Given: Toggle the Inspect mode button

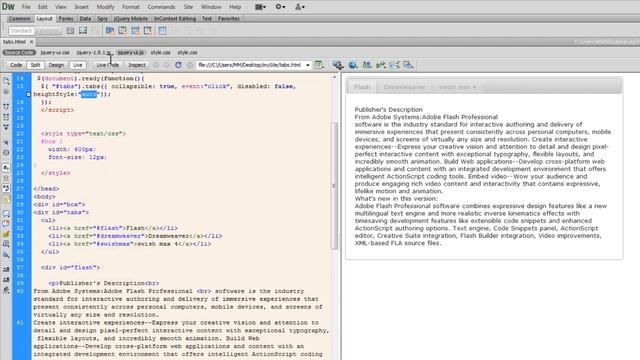Looking at the screenshot, I should click(x=137, y=65).
